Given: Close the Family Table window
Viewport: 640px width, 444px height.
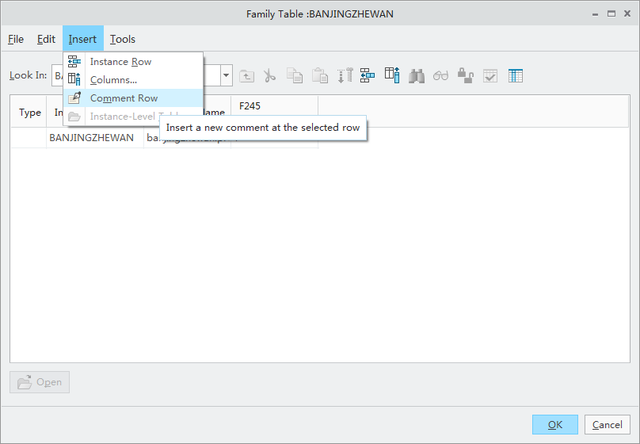Looking at the screenshot, I should [627, 14].
